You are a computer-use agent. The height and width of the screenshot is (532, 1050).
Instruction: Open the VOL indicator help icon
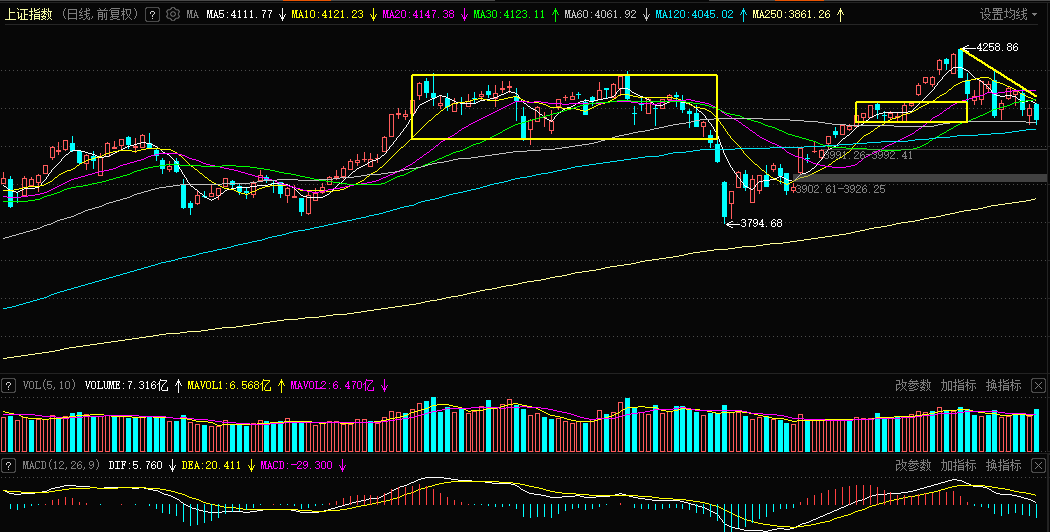[9, 385]
